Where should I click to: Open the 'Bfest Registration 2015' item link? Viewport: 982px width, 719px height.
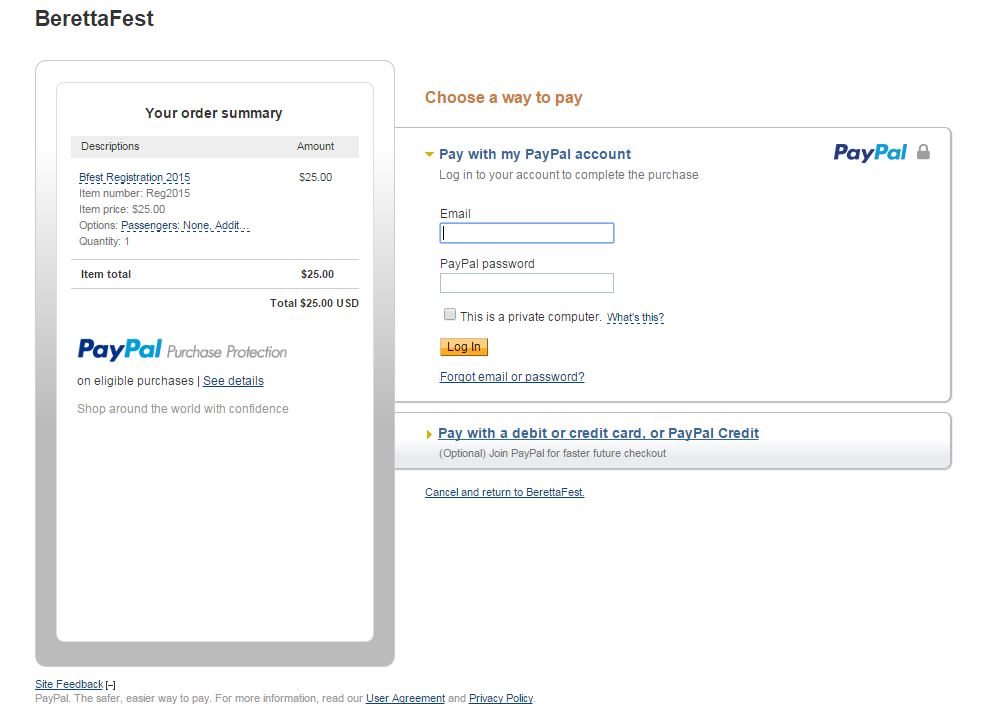(134, 177)
